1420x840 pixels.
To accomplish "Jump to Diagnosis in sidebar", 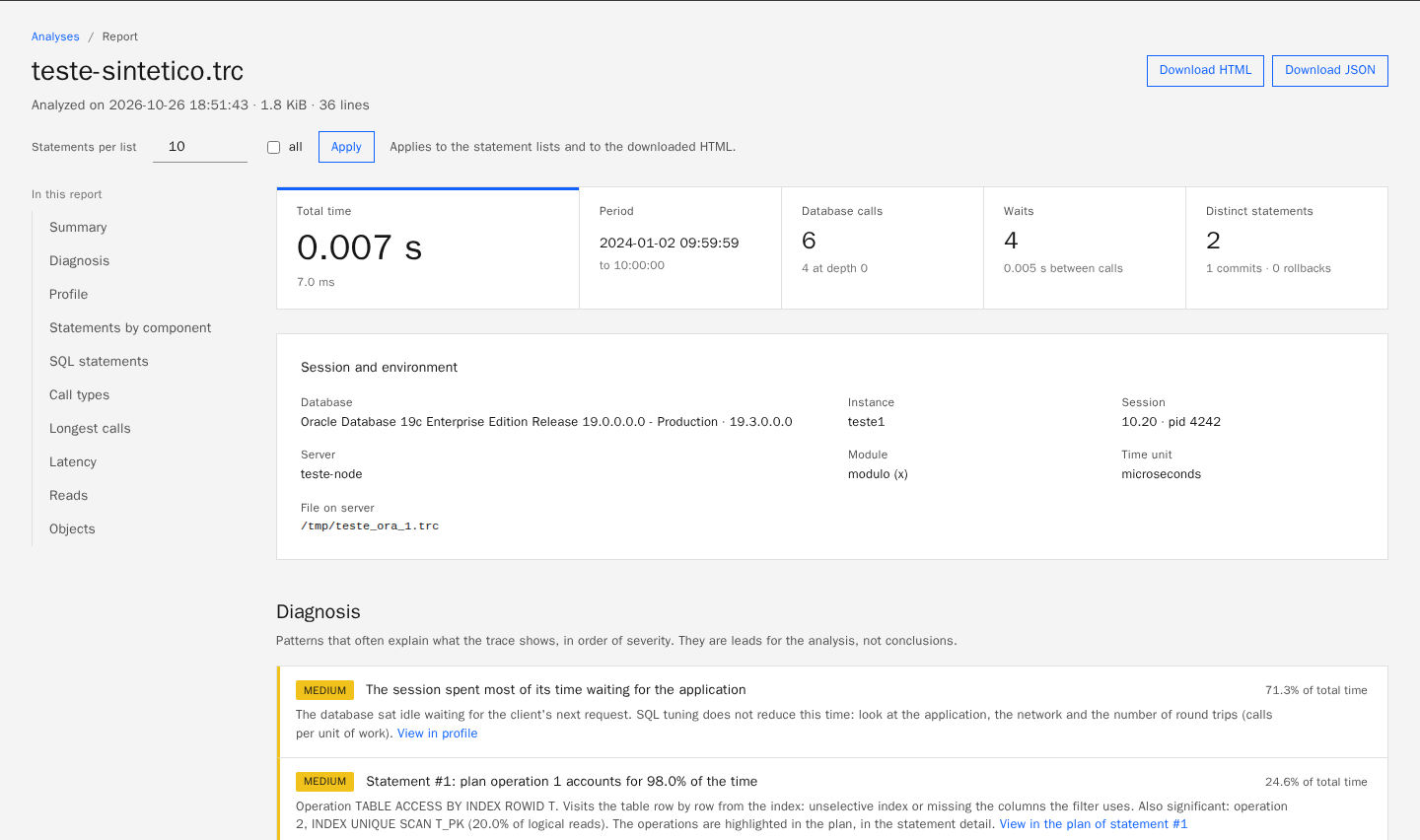I will click(x=79, y=260).
